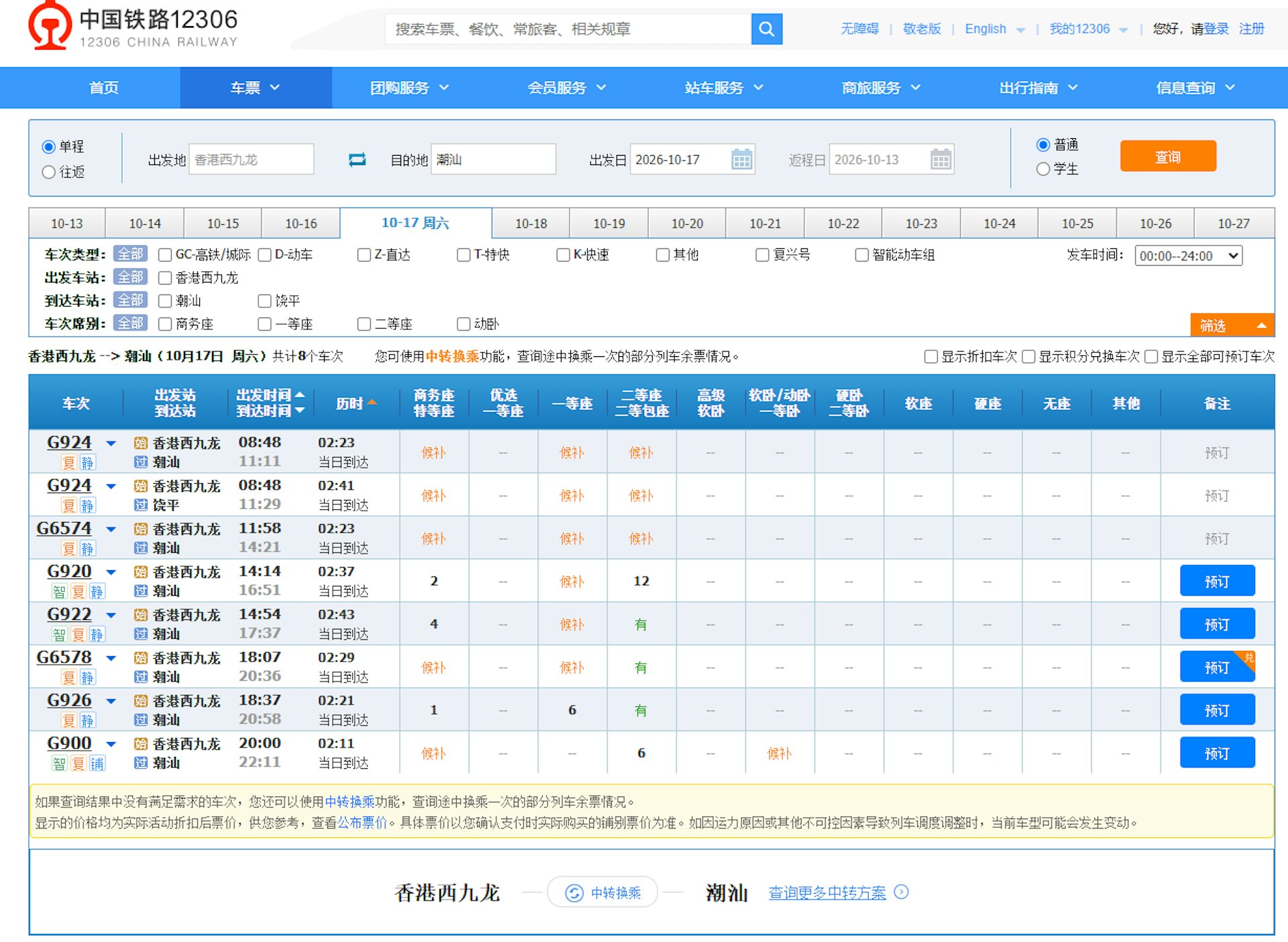This screenshot has width=1288, height=942.
Task: Click the blue search magnifier icon
Action: pos(766,29)
